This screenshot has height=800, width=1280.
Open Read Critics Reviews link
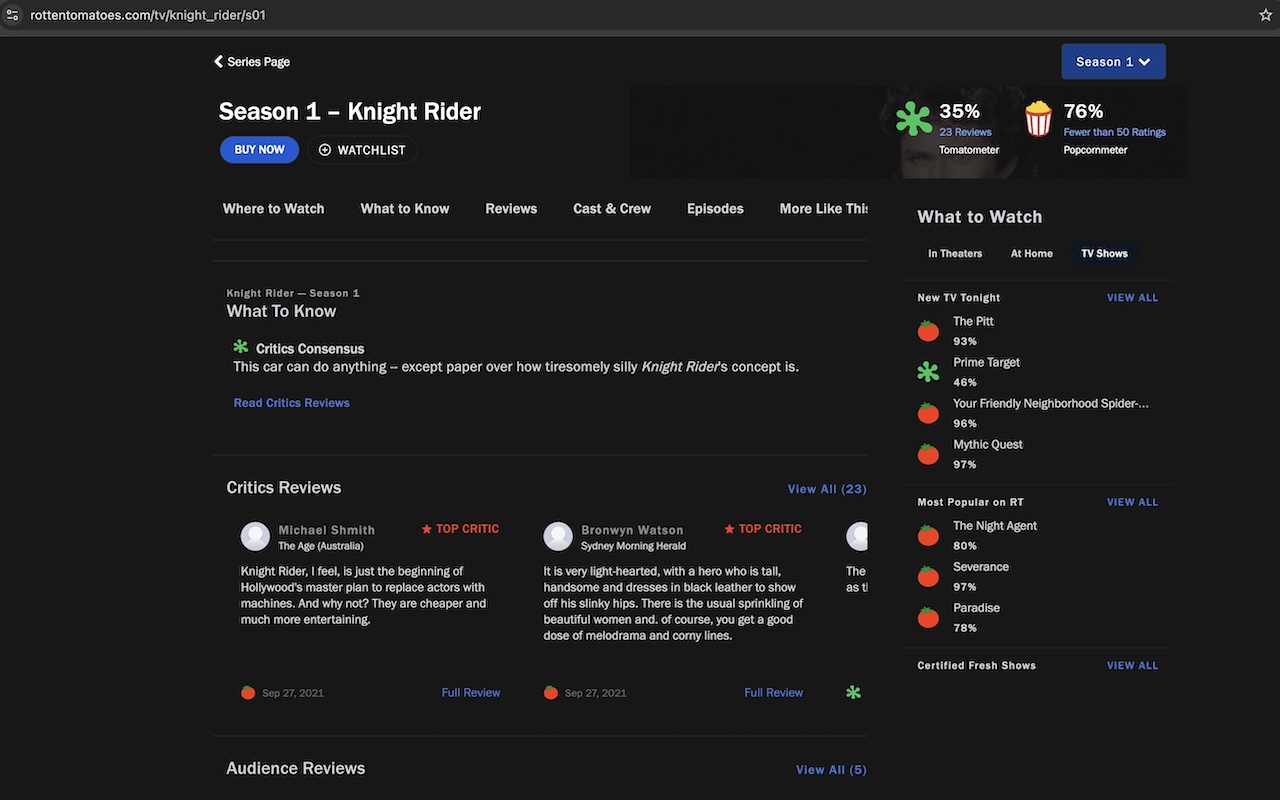(291, 402)
